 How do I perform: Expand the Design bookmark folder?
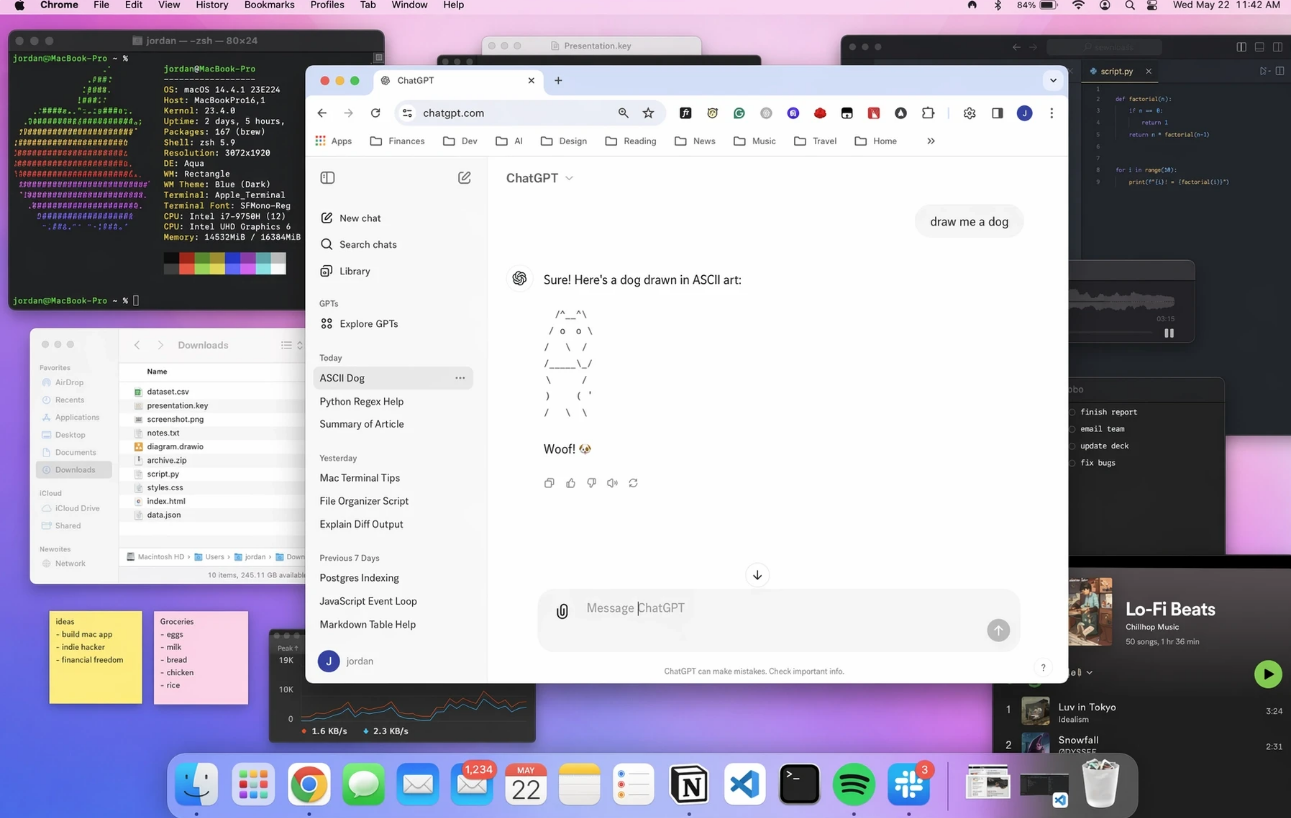[x=563, y=141]
